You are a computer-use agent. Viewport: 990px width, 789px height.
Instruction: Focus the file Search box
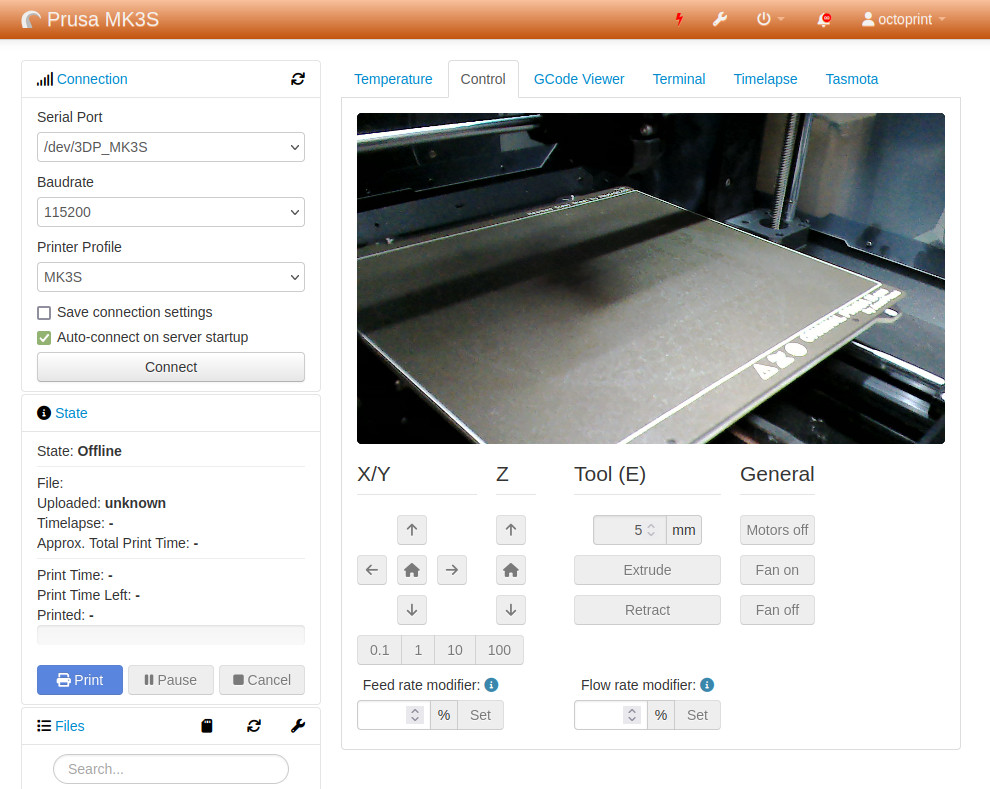(x=171, y=769)
